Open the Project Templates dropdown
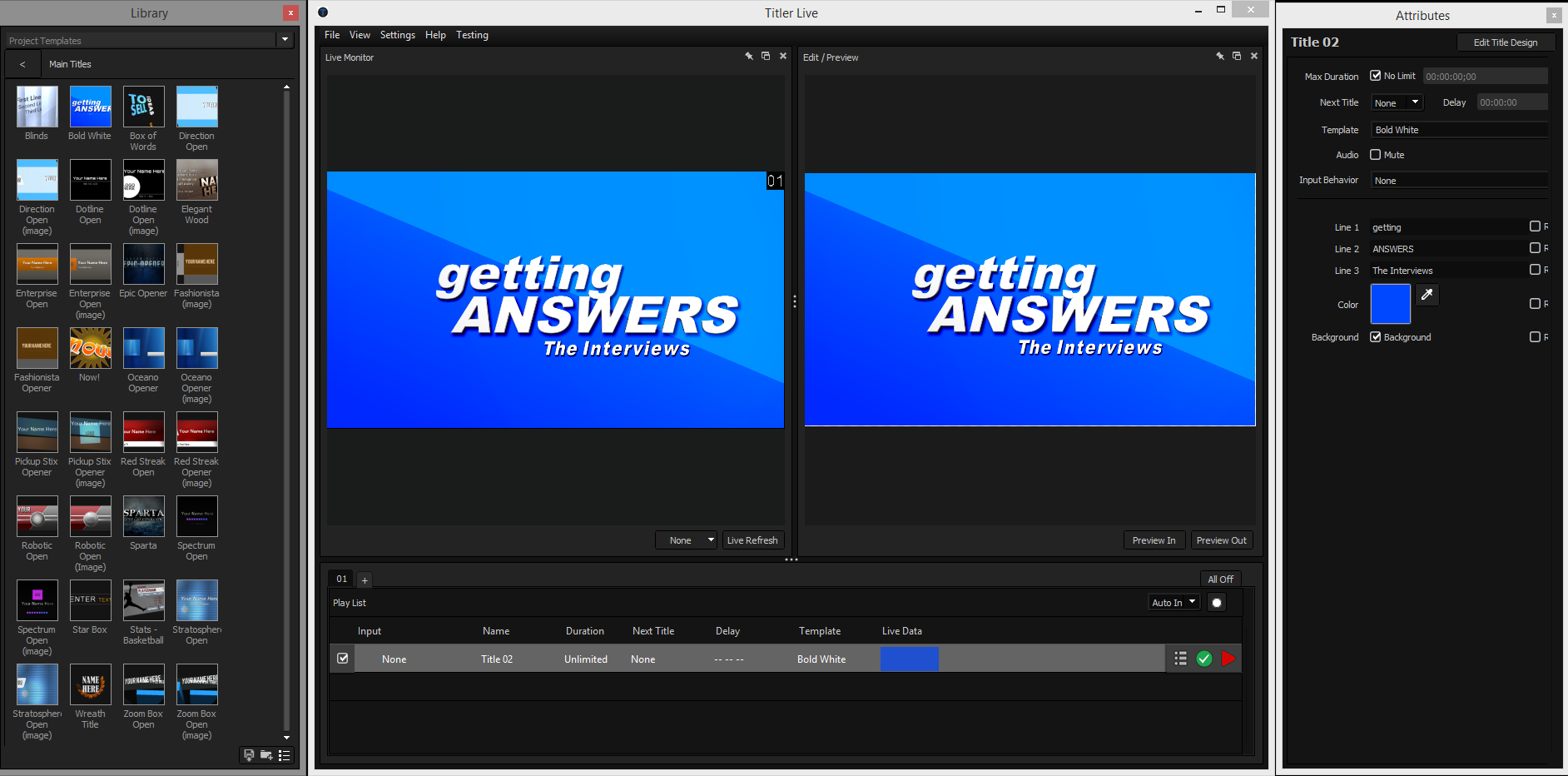 pyautogui.click(x=285, y=40)
